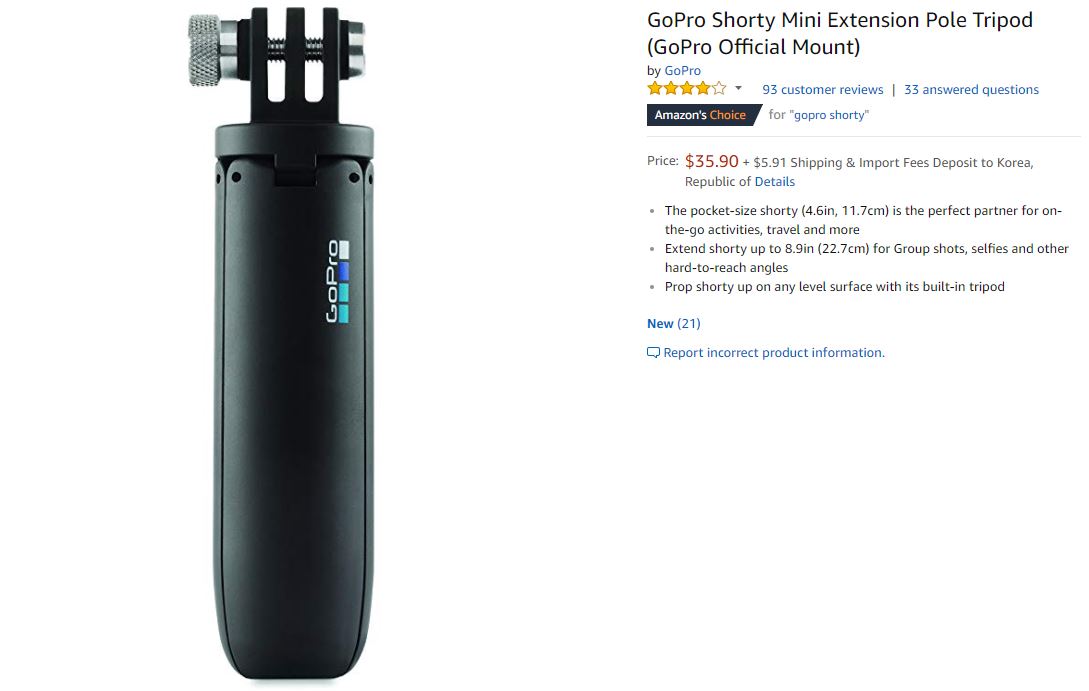The width and height of the screenshot is (1089, 691).
Task: Open the 33 answered questions link
Action: coord(971,90)
